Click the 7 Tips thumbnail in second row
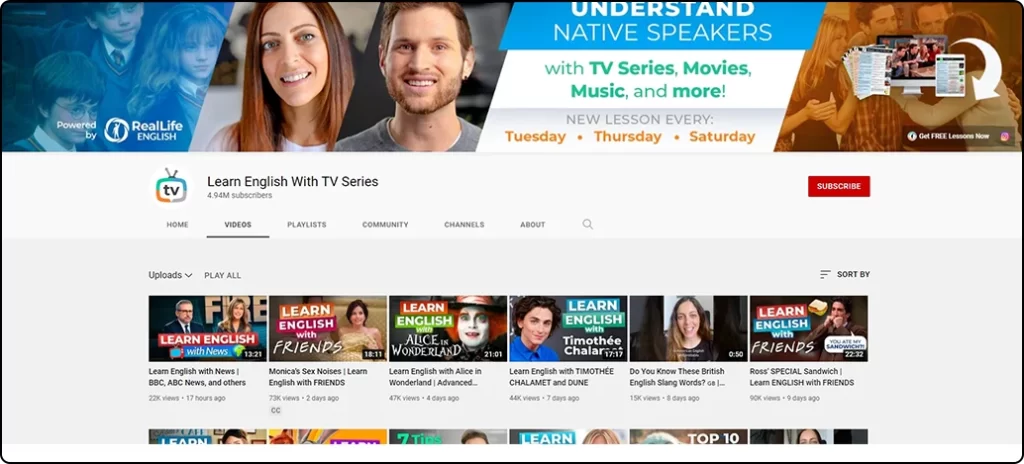Screen dimensions: 1024x464 coord(448,437)
